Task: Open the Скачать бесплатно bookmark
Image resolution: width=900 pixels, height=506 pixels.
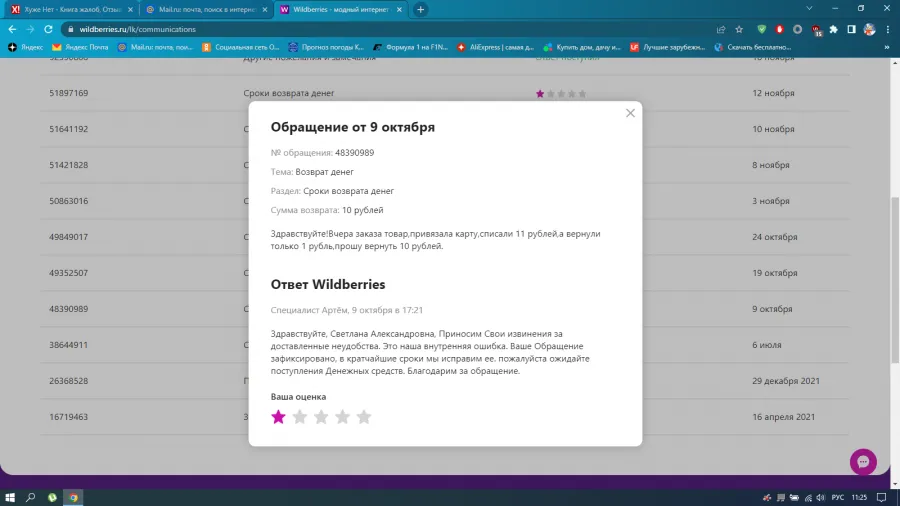Action: pos(753,47)
